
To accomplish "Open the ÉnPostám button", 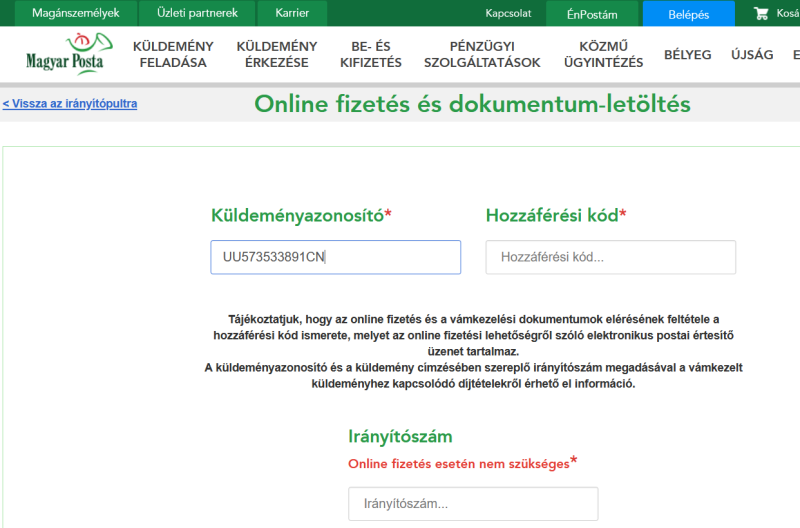I will [592, 14].
